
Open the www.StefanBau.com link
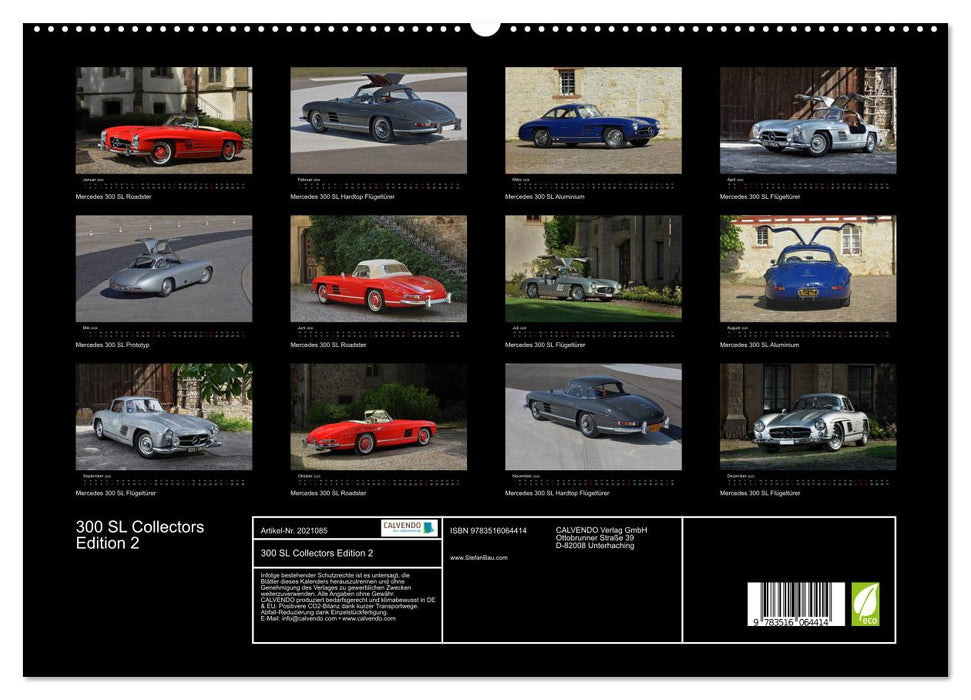[x=478, y=556]
